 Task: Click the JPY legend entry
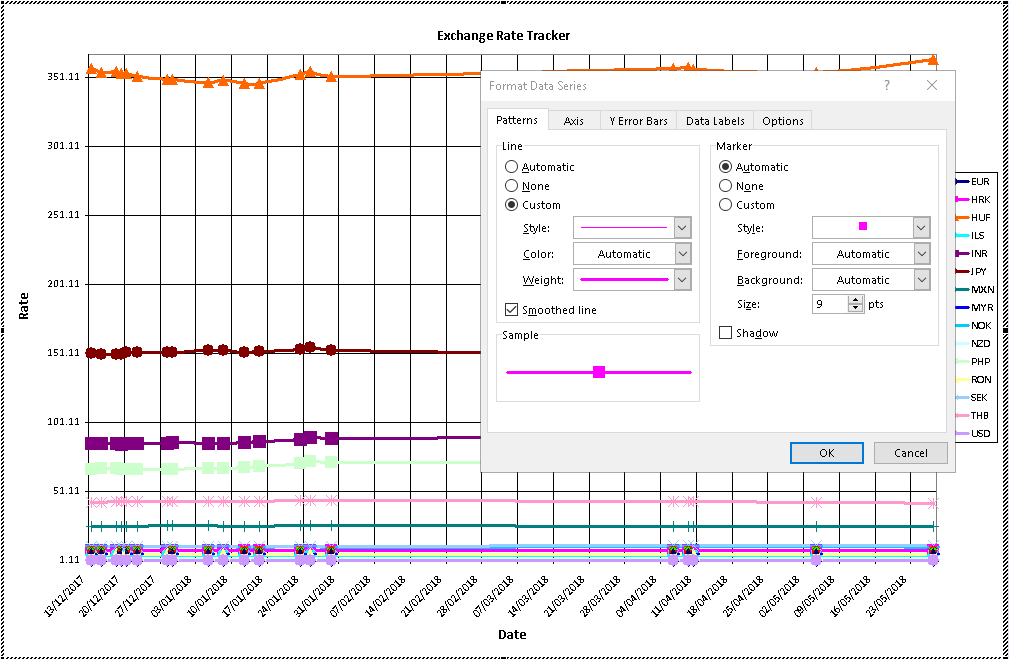coord(979,271)
